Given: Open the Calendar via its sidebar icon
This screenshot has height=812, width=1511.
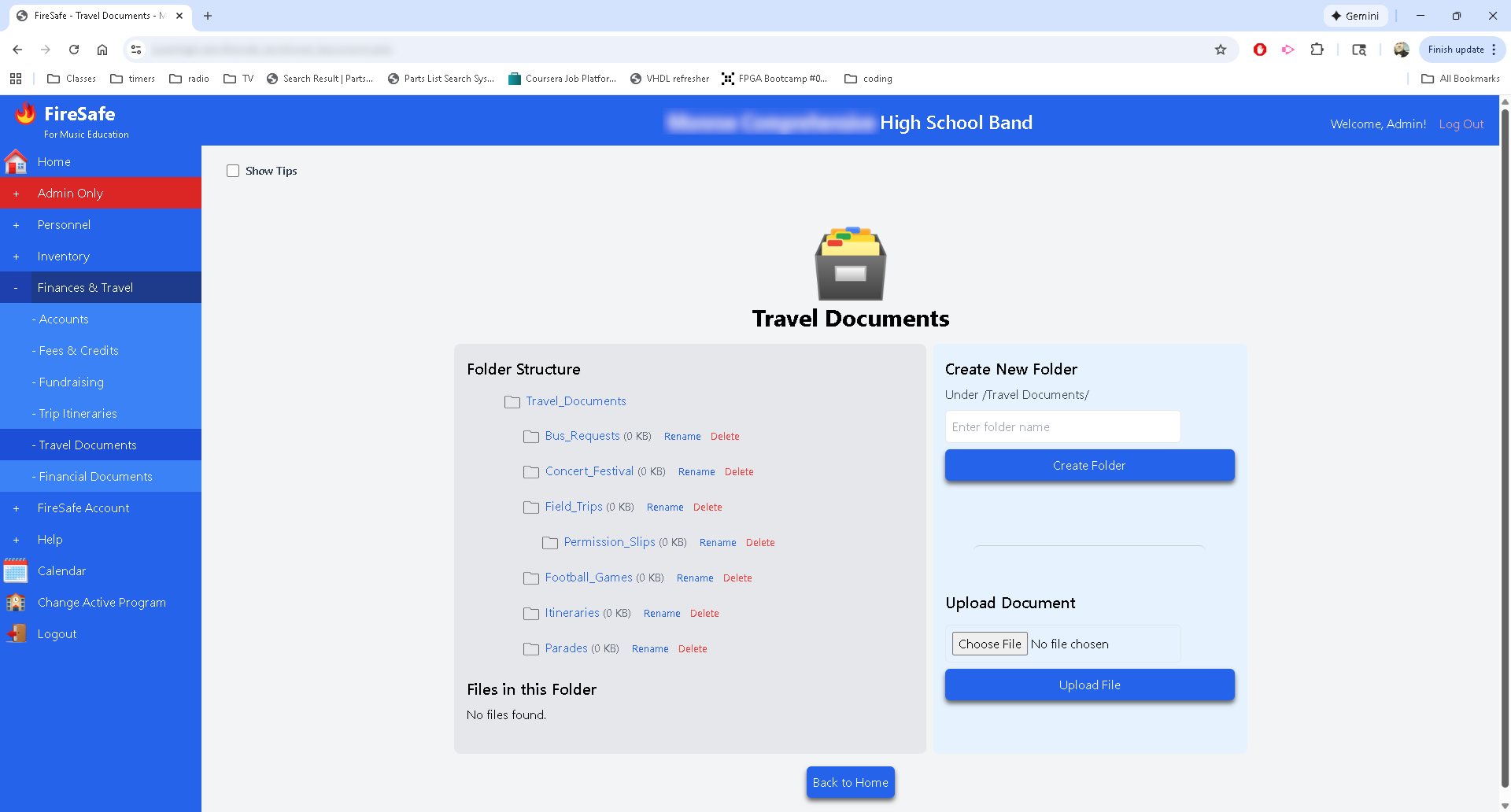Looking at the screenshot, I should 16,570.
